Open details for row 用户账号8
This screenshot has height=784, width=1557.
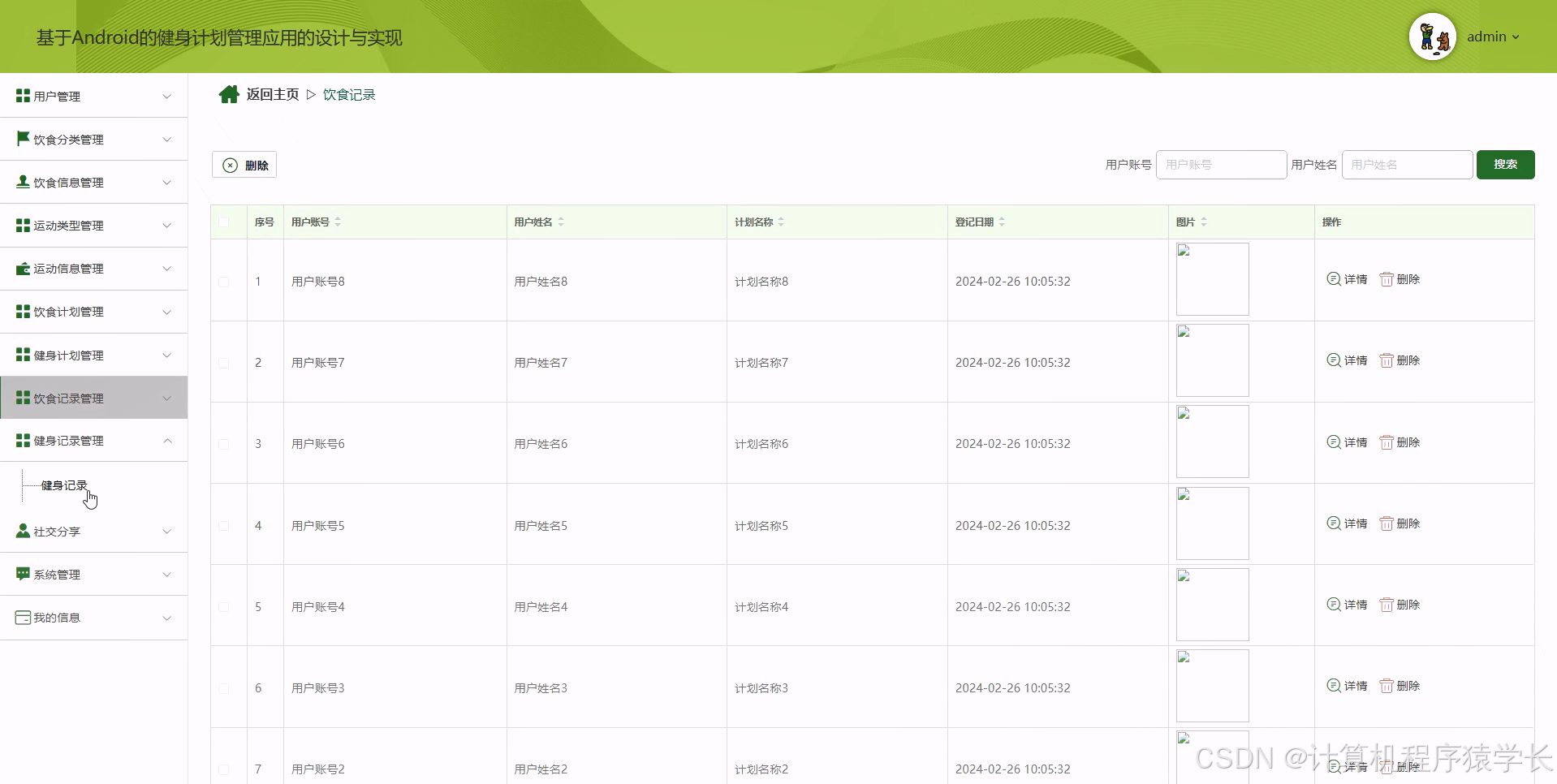1347,279
